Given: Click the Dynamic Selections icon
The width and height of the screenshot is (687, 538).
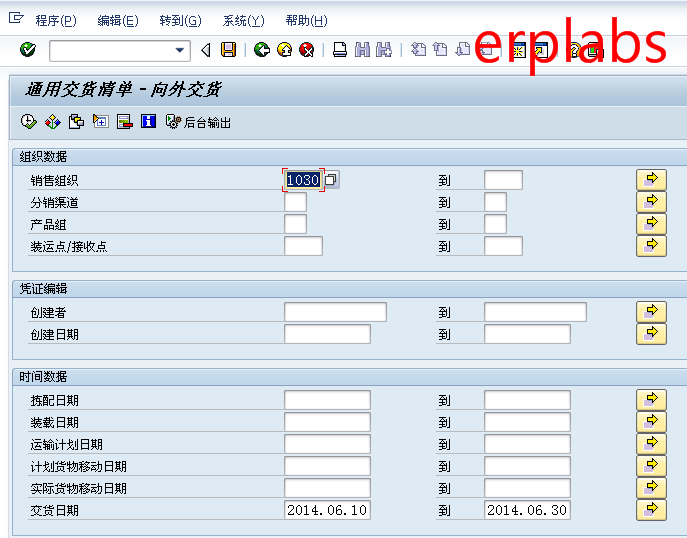Looking at the screenshot, I should [x=100, y=121].
